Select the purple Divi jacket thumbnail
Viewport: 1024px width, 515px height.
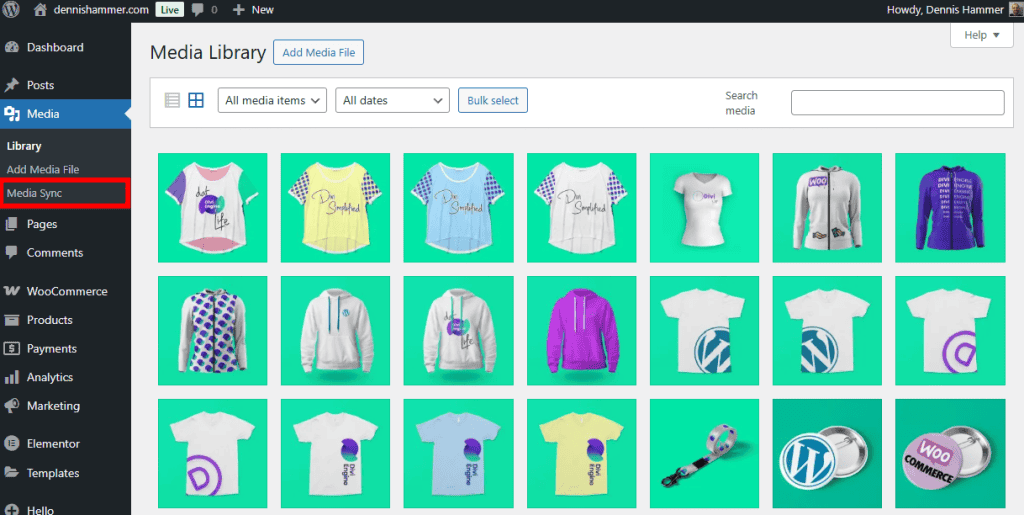point(950,208)
